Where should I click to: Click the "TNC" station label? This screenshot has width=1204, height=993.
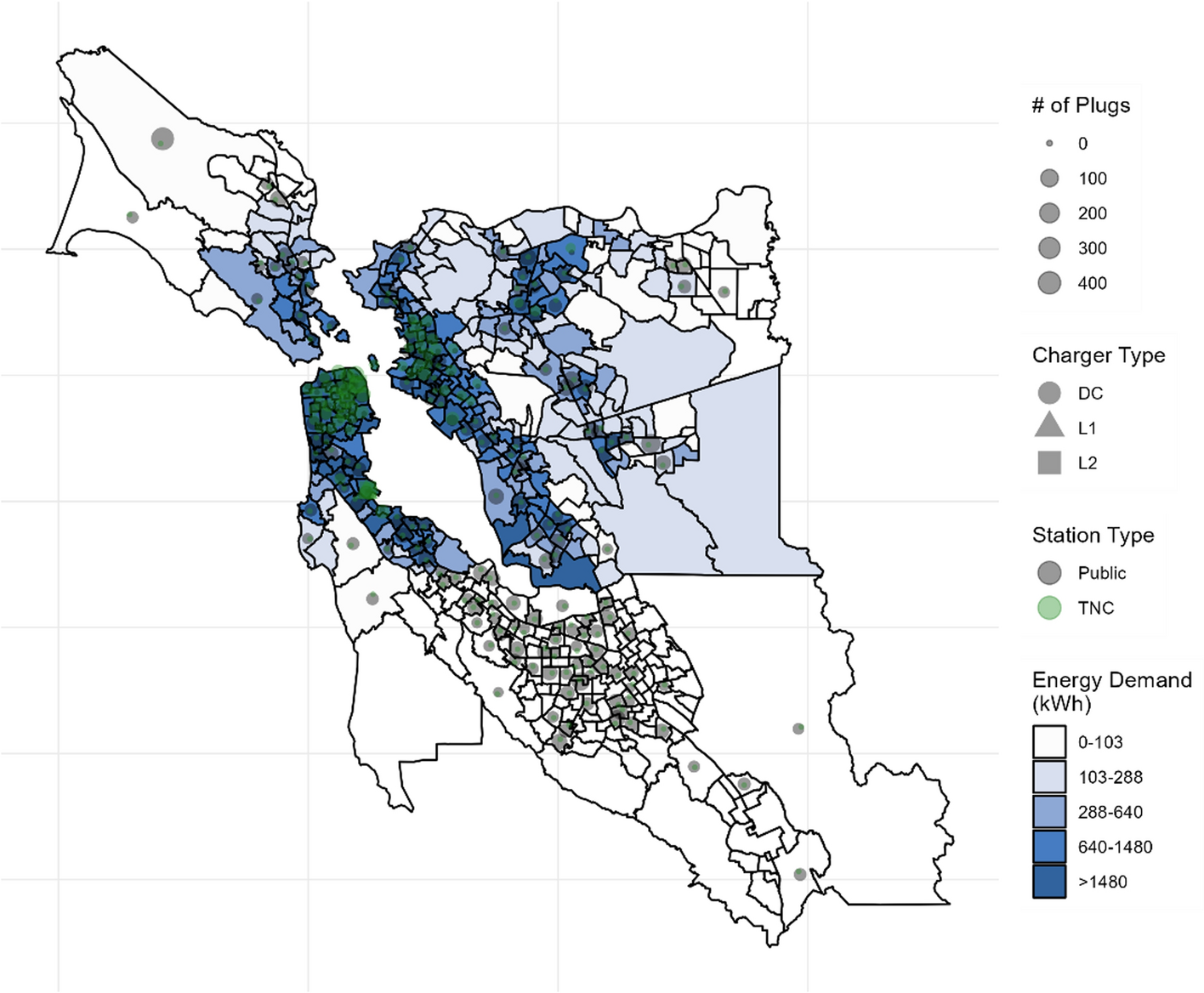[x=1096, y=608]
